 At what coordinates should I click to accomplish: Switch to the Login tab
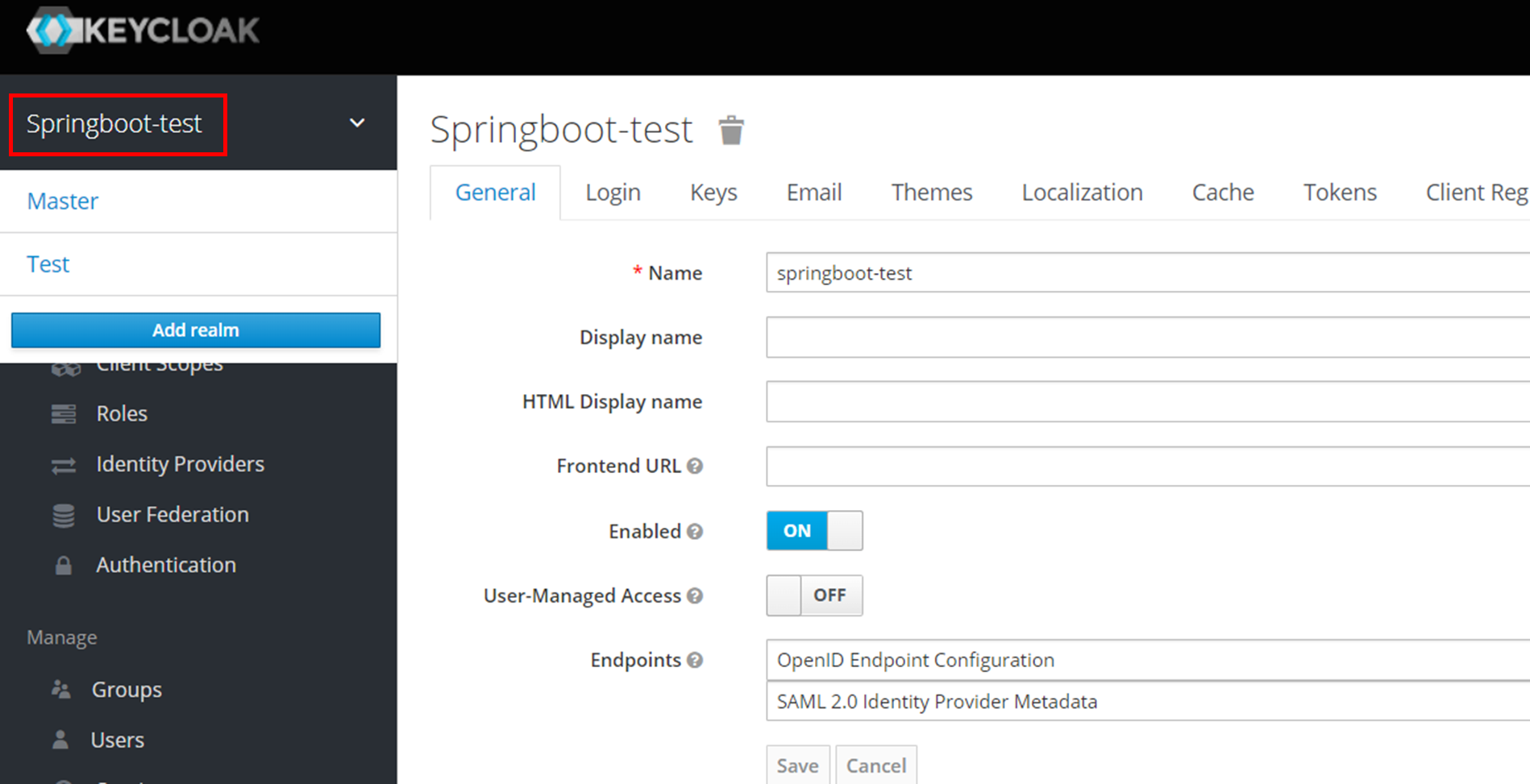pos(613,193)
